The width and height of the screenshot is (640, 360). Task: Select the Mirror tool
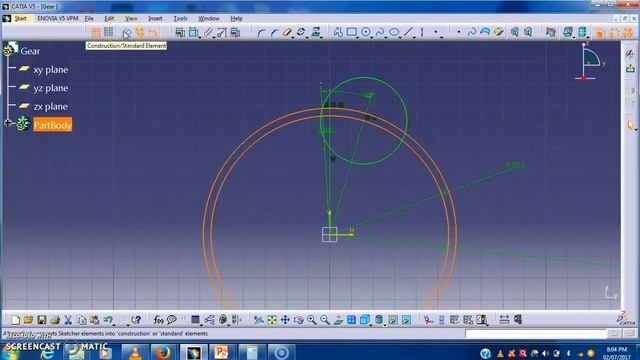pyautogui.click(x=301, y=32)
